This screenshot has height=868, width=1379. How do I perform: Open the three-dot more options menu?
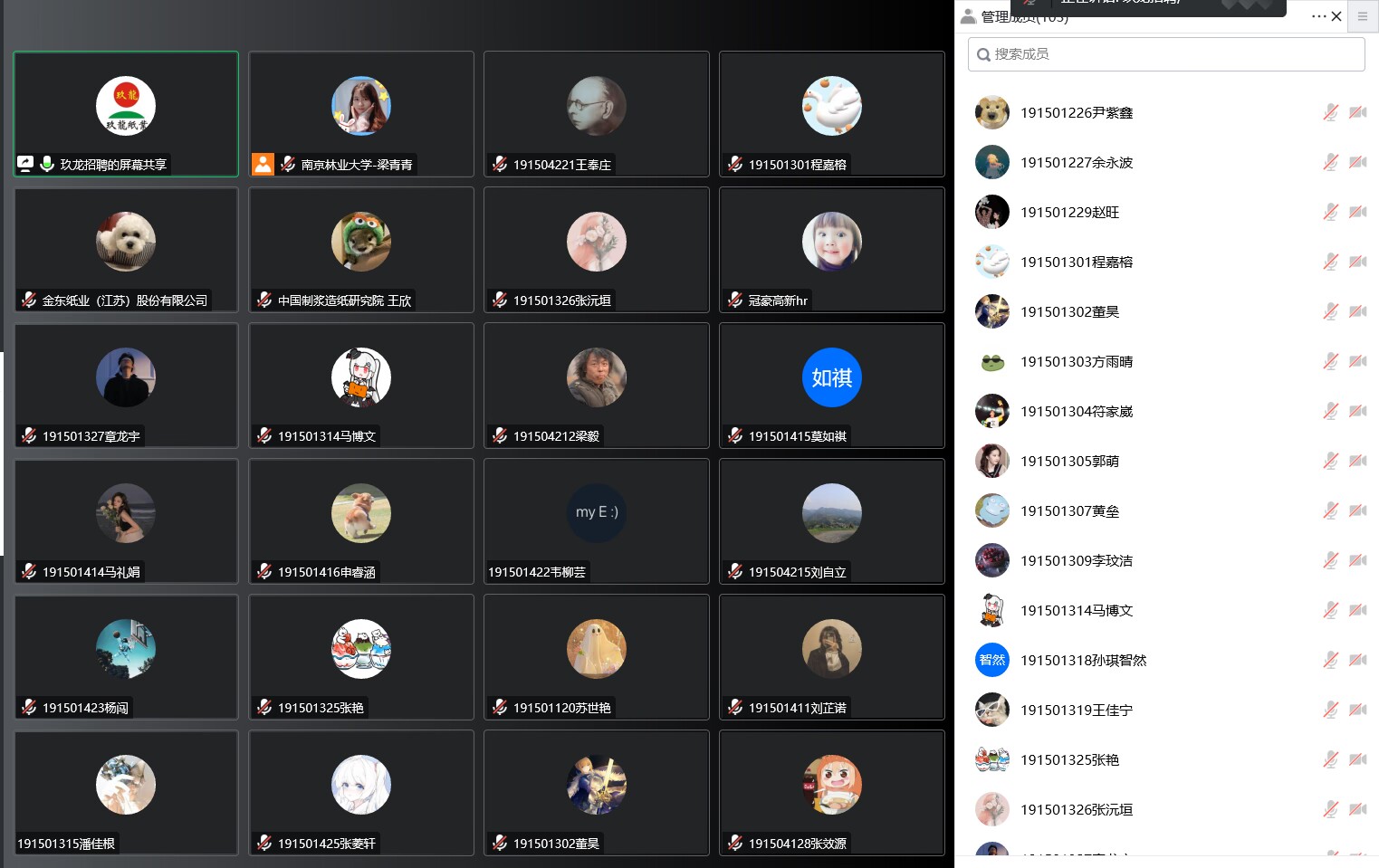pyautogui.click(x=1318, y=16)
